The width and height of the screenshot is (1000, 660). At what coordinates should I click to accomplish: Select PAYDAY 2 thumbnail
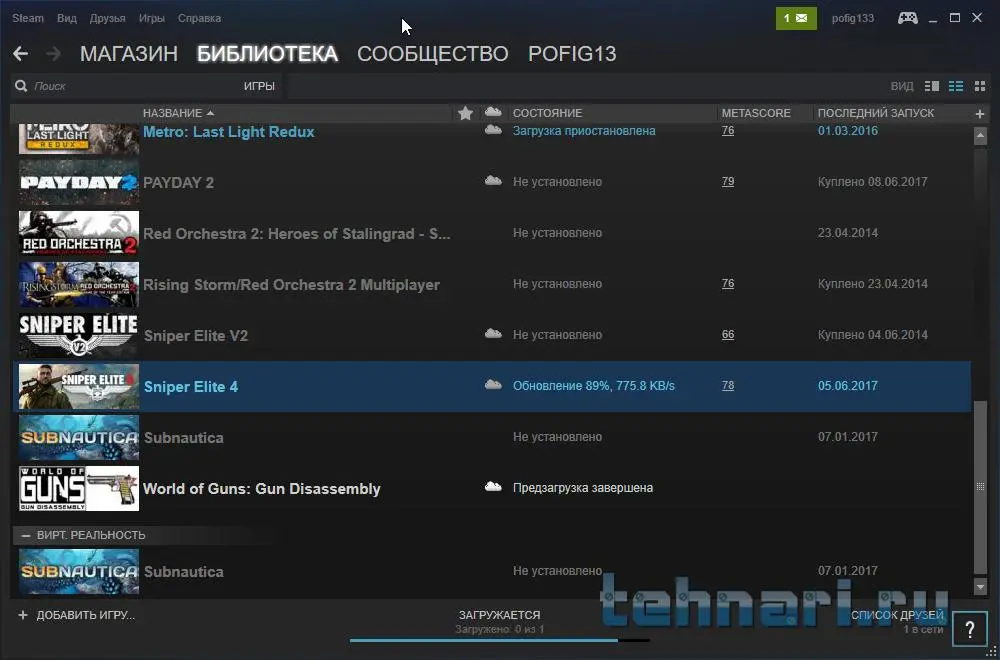(x=78, y=182)
